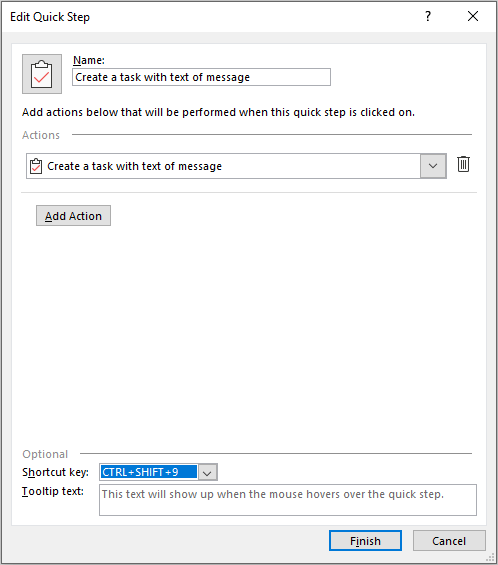Image resolution: width=498 pixels, height=565 pixels.
Task: Close the Edit Quick Step dialog
Action: [x=473, y=17]
